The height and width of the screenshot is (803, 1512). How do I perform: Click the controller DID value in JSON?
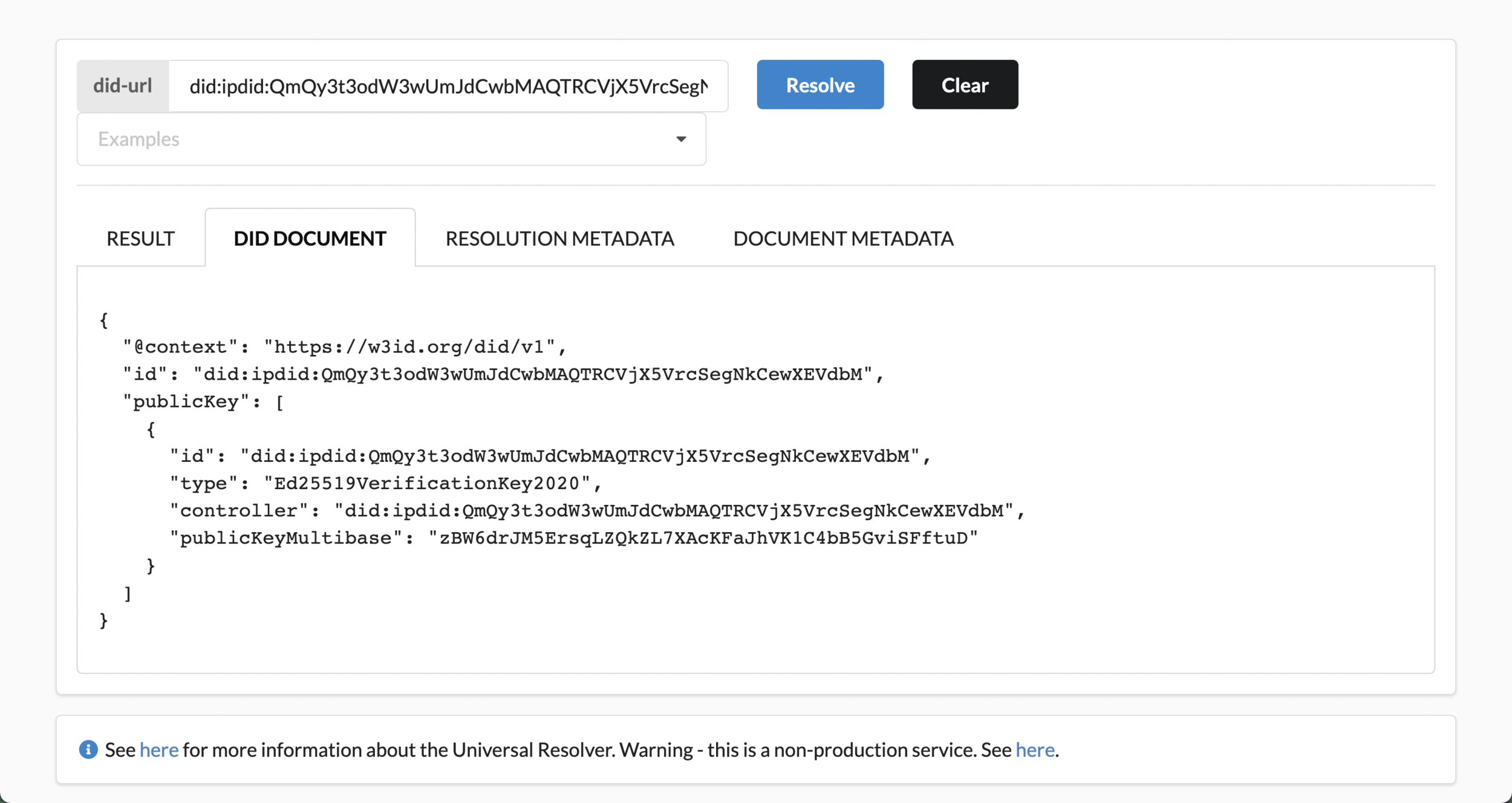point(673,511)
